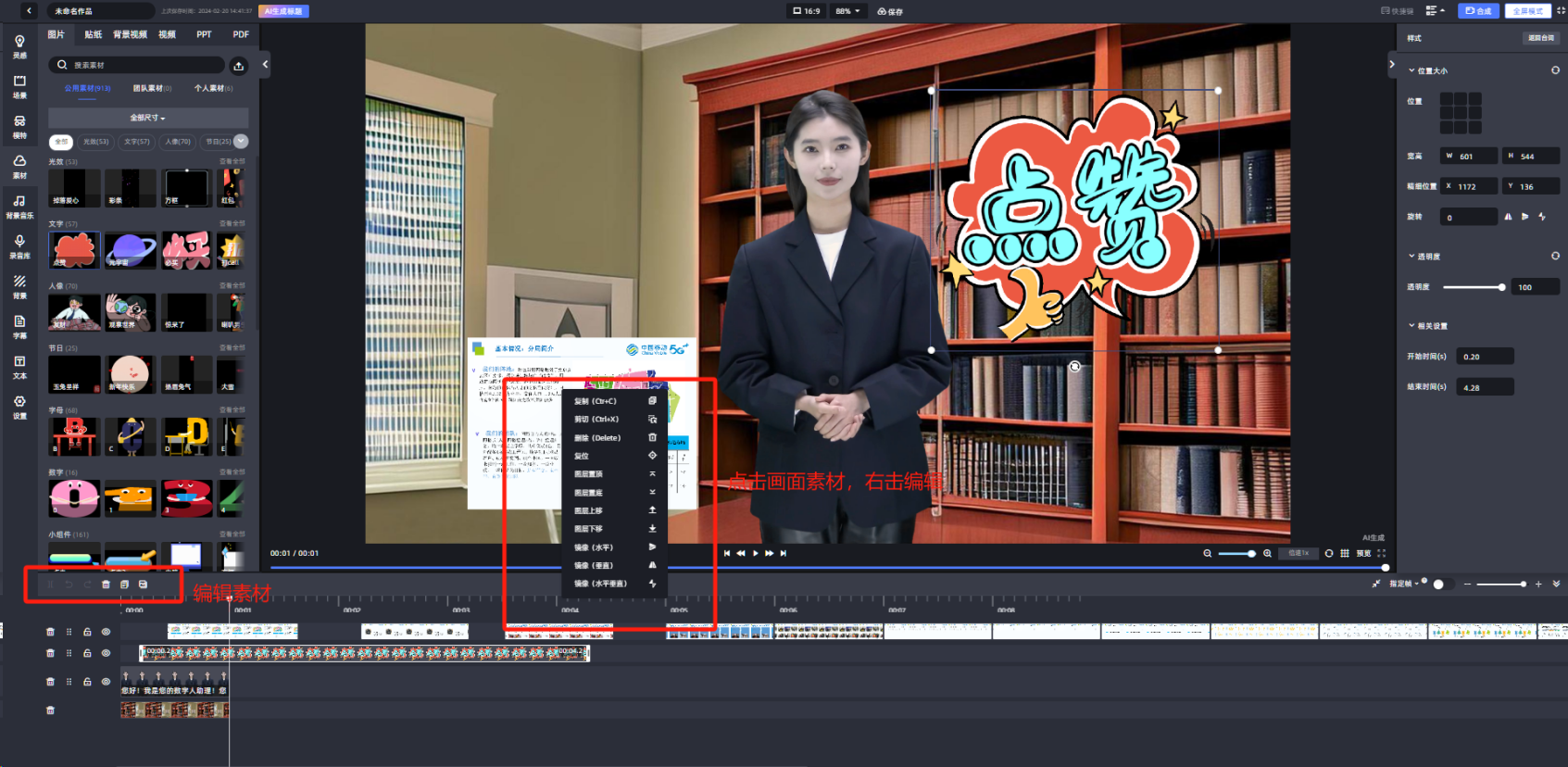Select 删除 (Delete) in context menu
The height and width of the screenshot is (767, 1568).
pyautogui.click(x=615, y=437)
